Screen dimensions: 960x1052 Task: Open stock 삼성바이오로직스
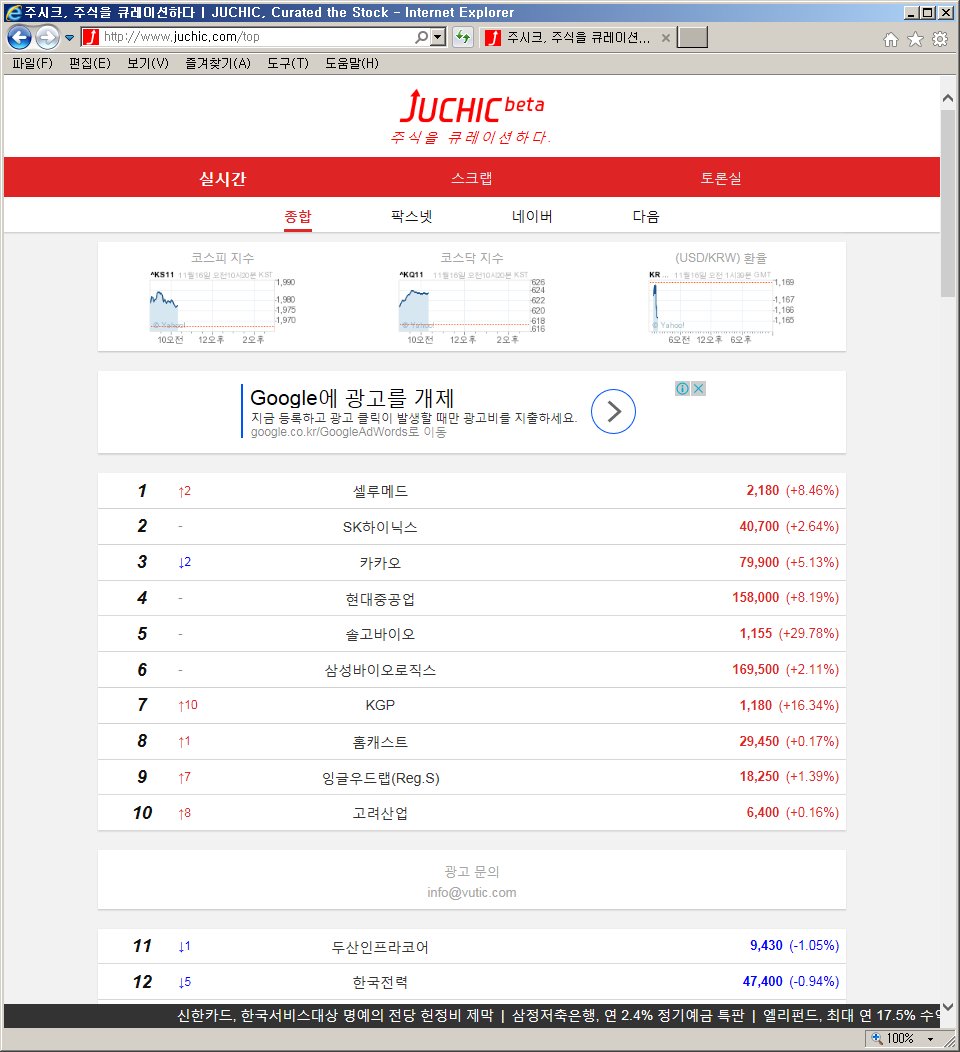click(x=380, y=670)
